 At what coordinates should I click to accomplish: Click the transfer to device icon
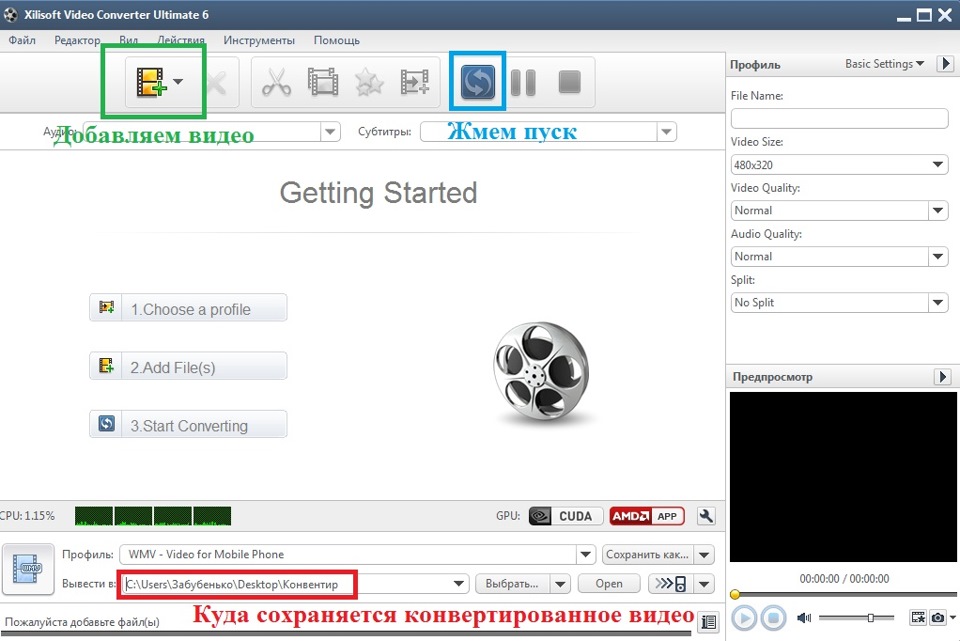(670, 584)
